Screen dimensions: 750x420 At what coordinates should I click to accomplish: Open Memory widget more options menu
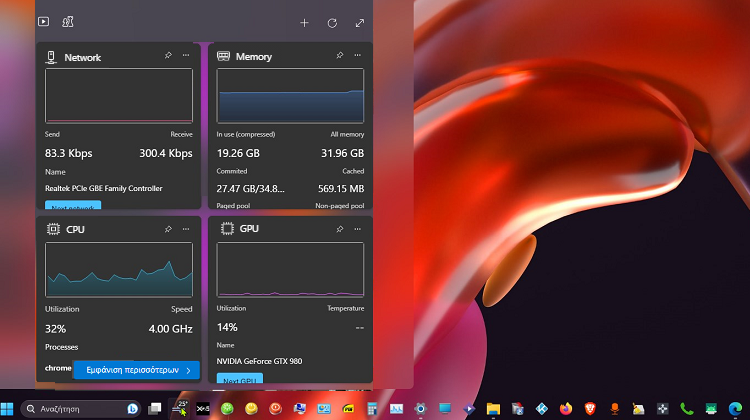[357, 55]
